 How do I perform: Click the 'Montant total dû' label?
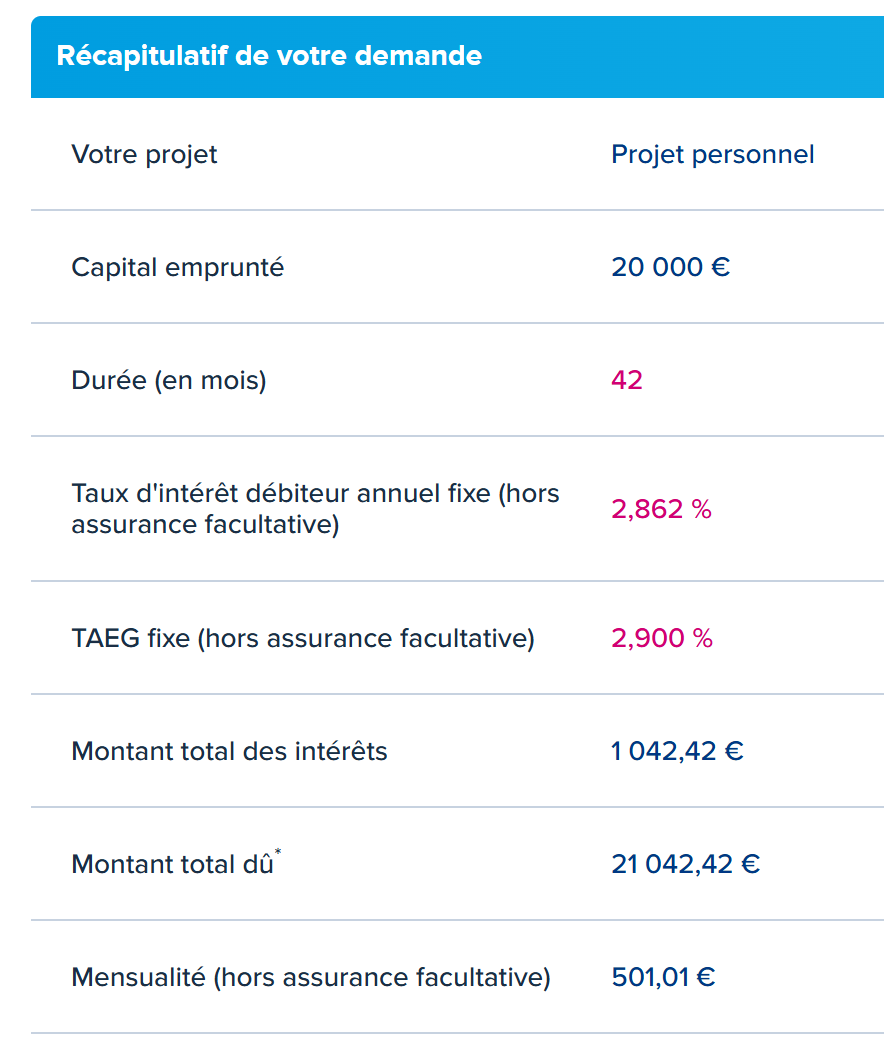[x=172, y=864]
